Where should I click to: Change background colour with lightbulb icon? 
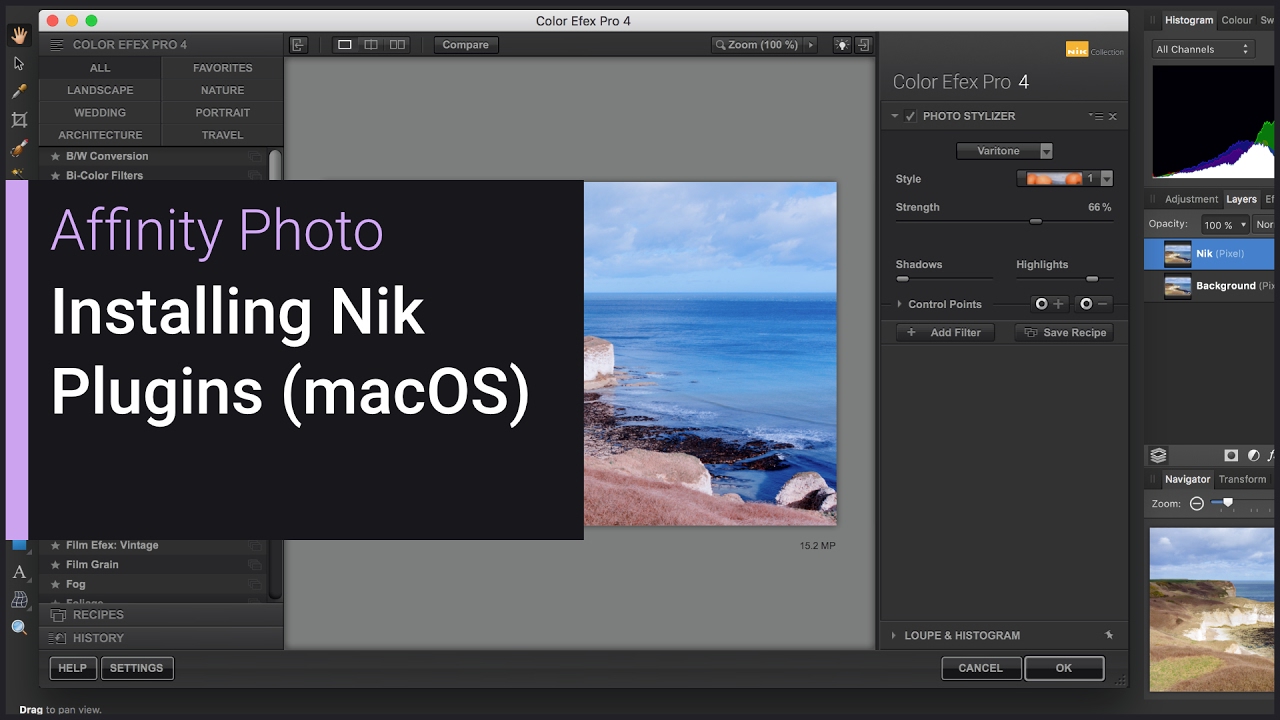[x=842, y=45]
